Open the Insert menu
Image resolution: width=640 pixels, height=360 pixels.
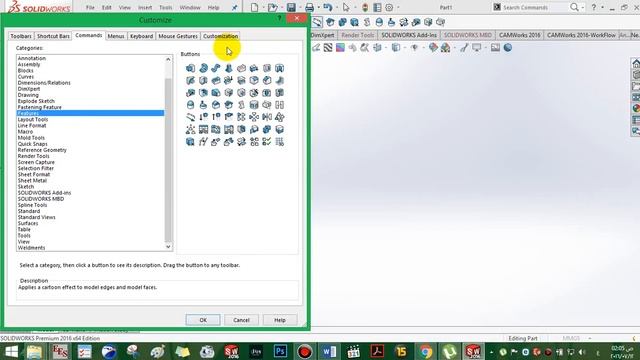pos(145,7)
